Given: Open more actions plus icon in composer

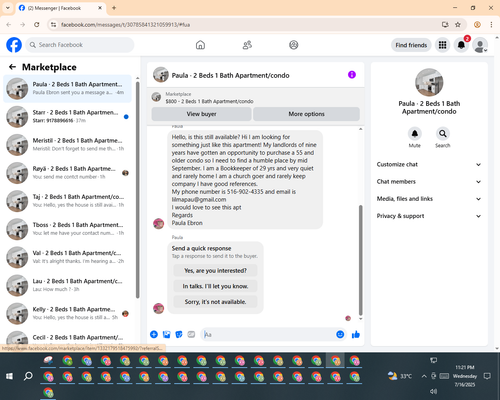Looking at the screenshot, I should pos(154,334).
